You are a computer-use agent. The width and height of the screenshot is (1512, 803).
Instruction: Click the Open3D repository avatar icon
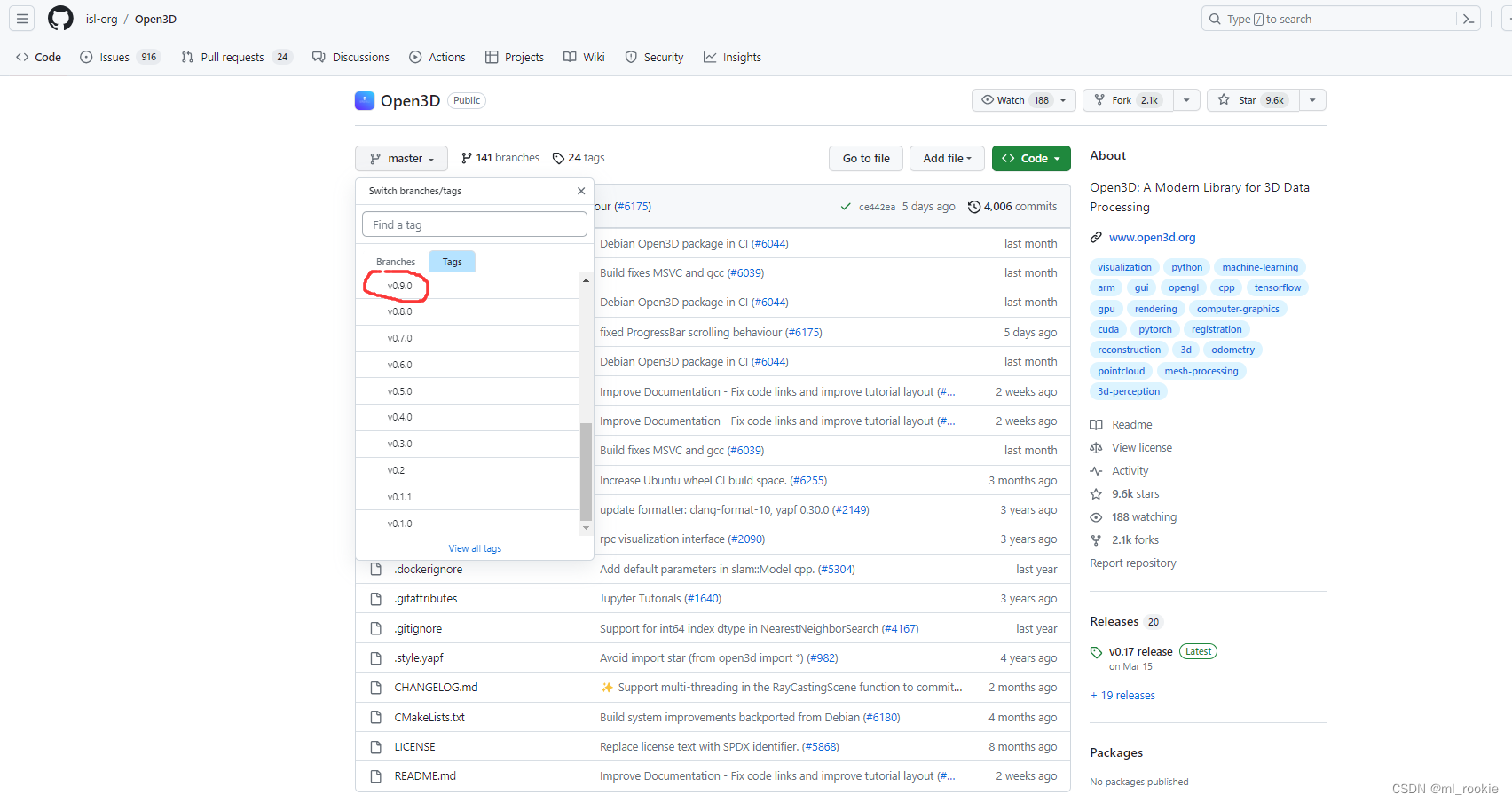365,100
